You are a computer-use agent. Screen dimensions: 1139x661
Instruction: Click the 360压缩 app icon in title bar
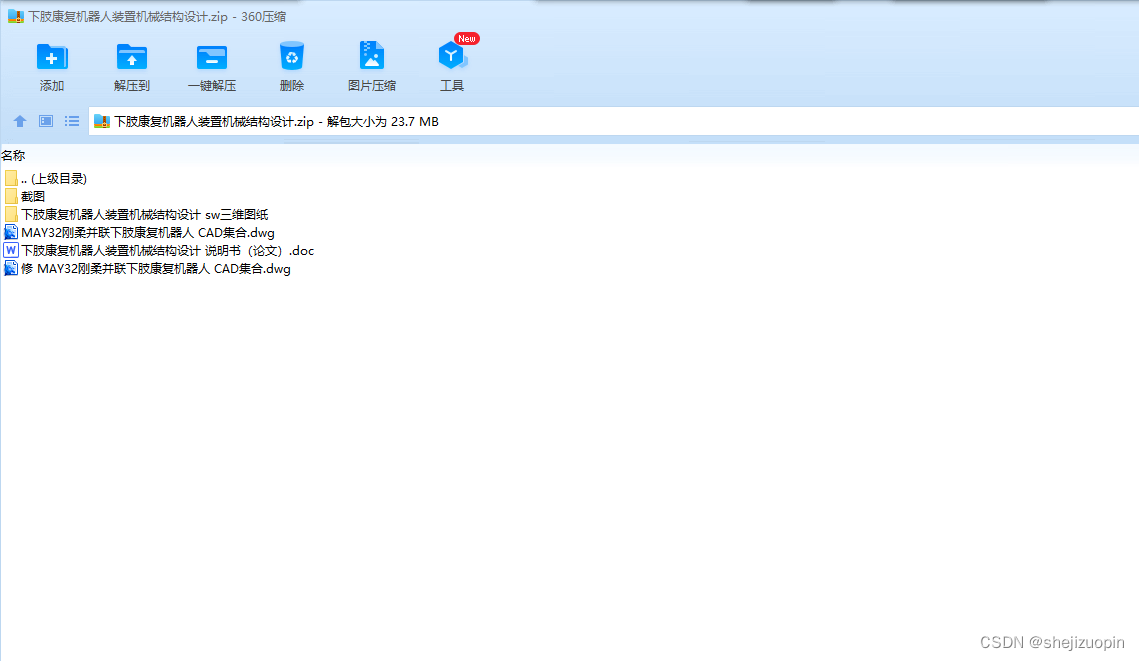click(15, 16)
